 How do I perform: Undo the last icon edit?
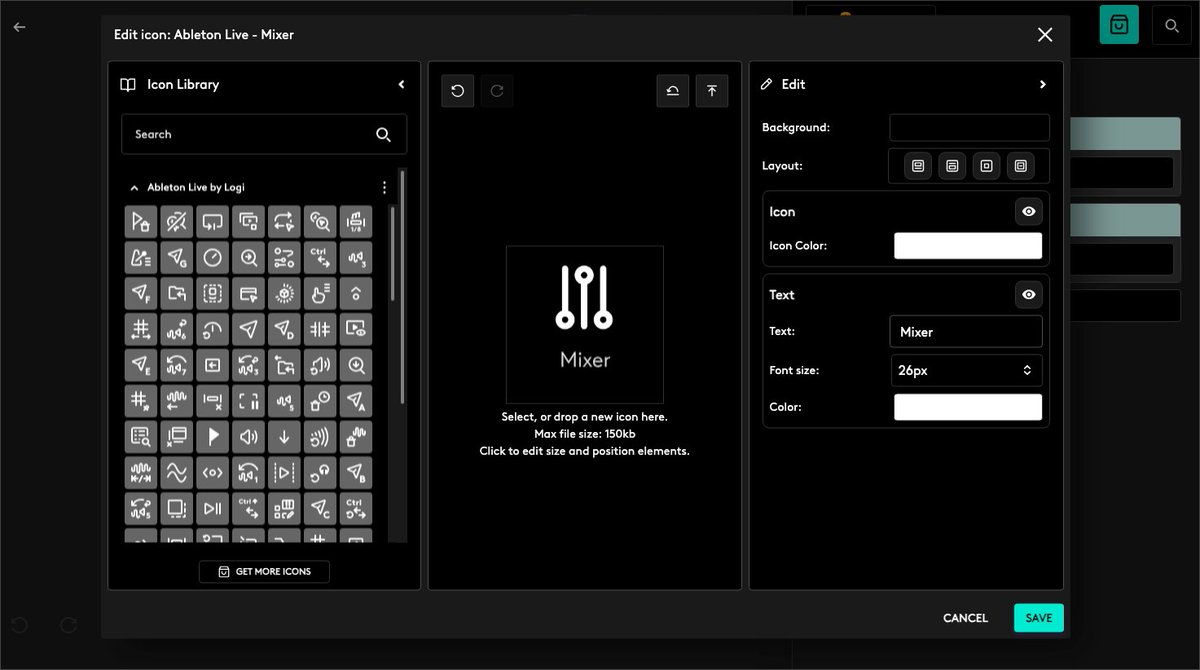click(458, 91)
